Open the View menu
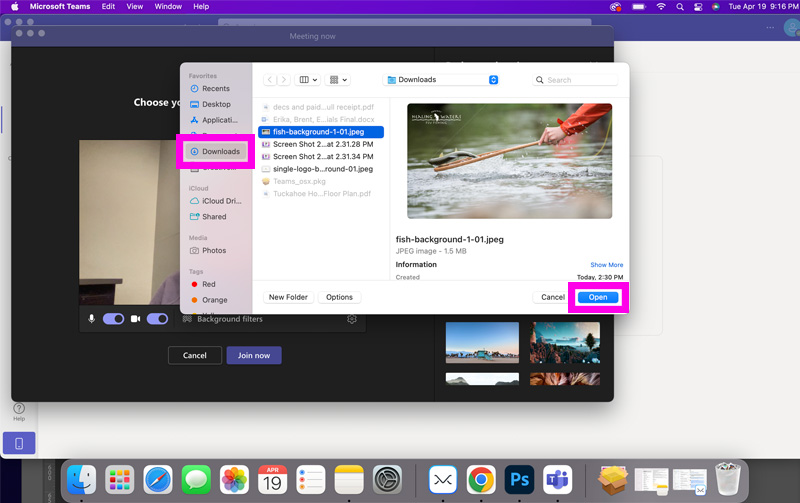The image size is (800, 503). coord(135,7)
